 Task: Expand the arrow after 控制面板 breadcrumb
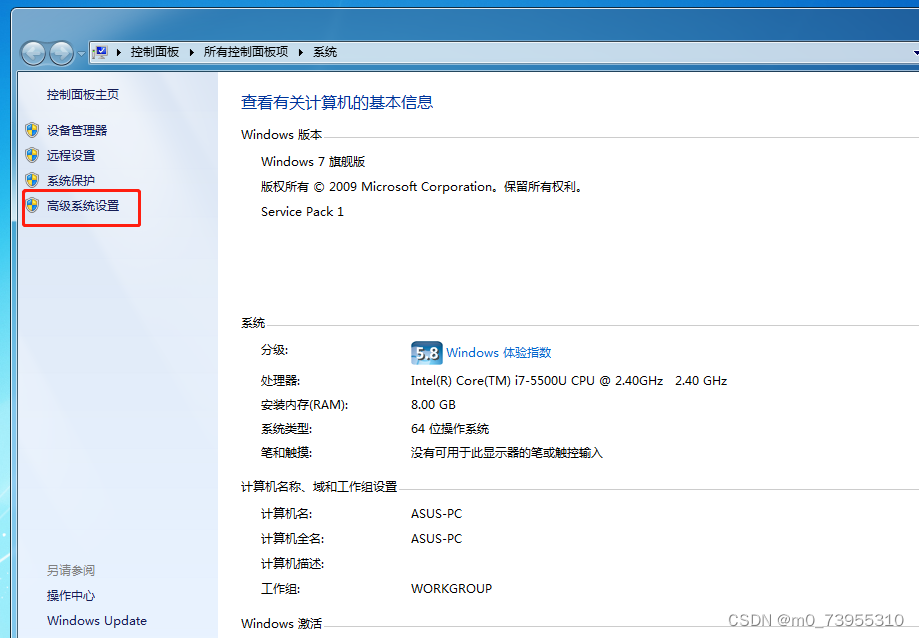pos(192,52)
